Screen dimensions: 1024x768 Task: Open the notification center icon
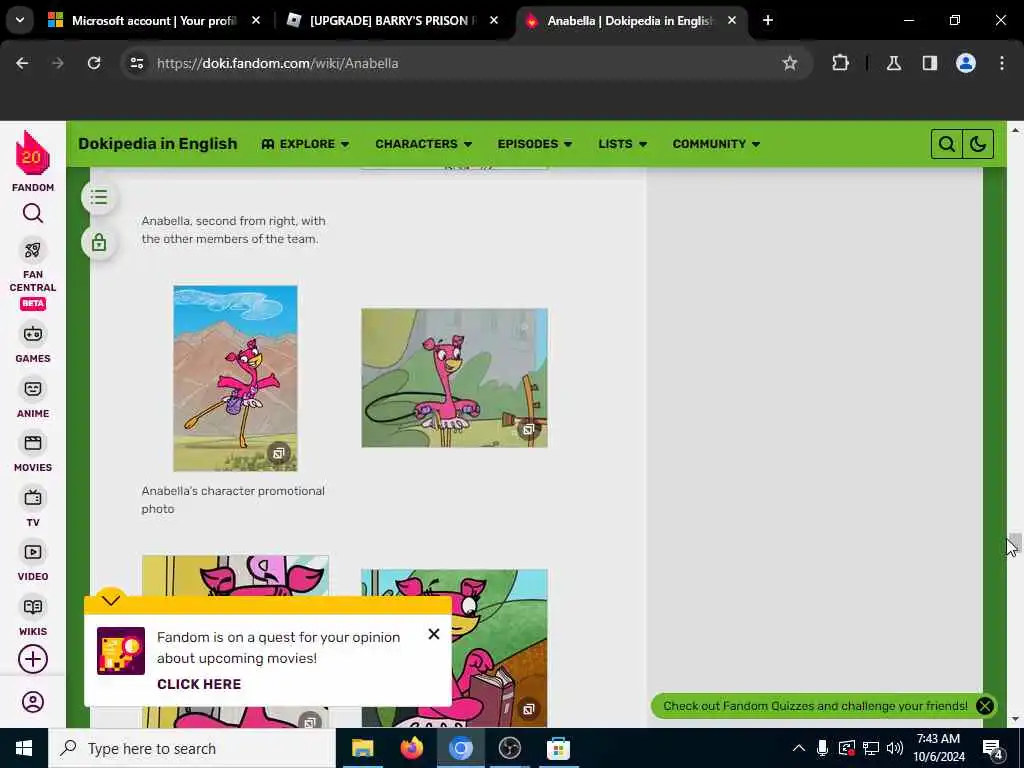[993, 748]
